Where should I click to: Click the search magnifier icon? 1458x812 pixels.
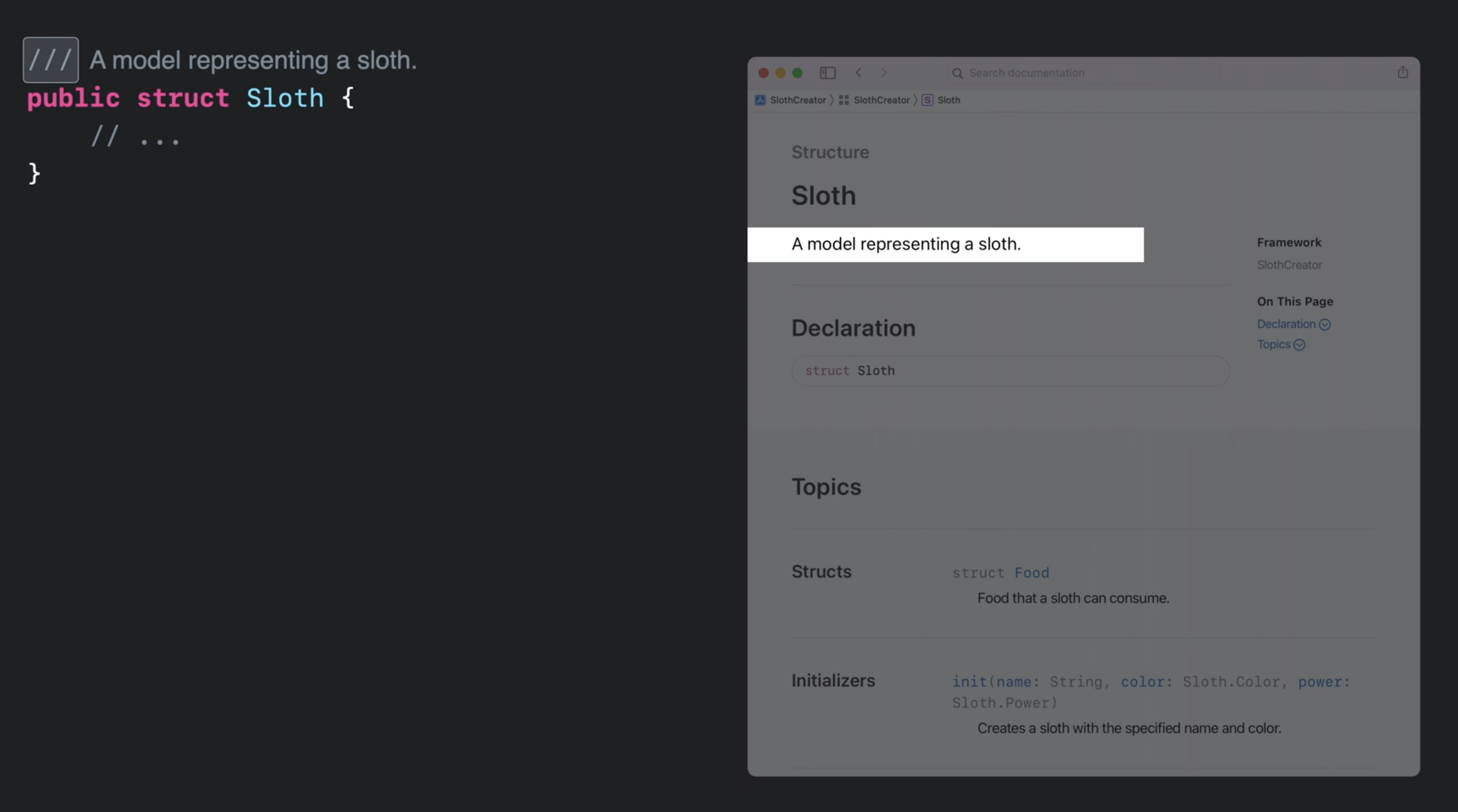click(x=957, y=74)
